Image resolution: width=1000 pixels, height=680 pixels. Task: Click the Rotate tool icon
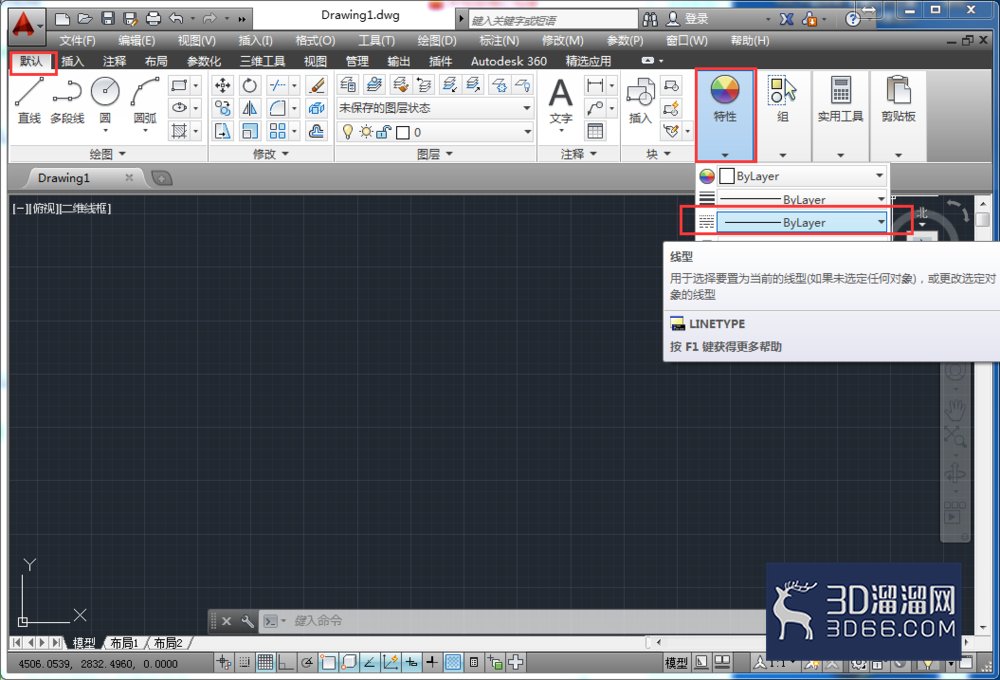(250, 85)
